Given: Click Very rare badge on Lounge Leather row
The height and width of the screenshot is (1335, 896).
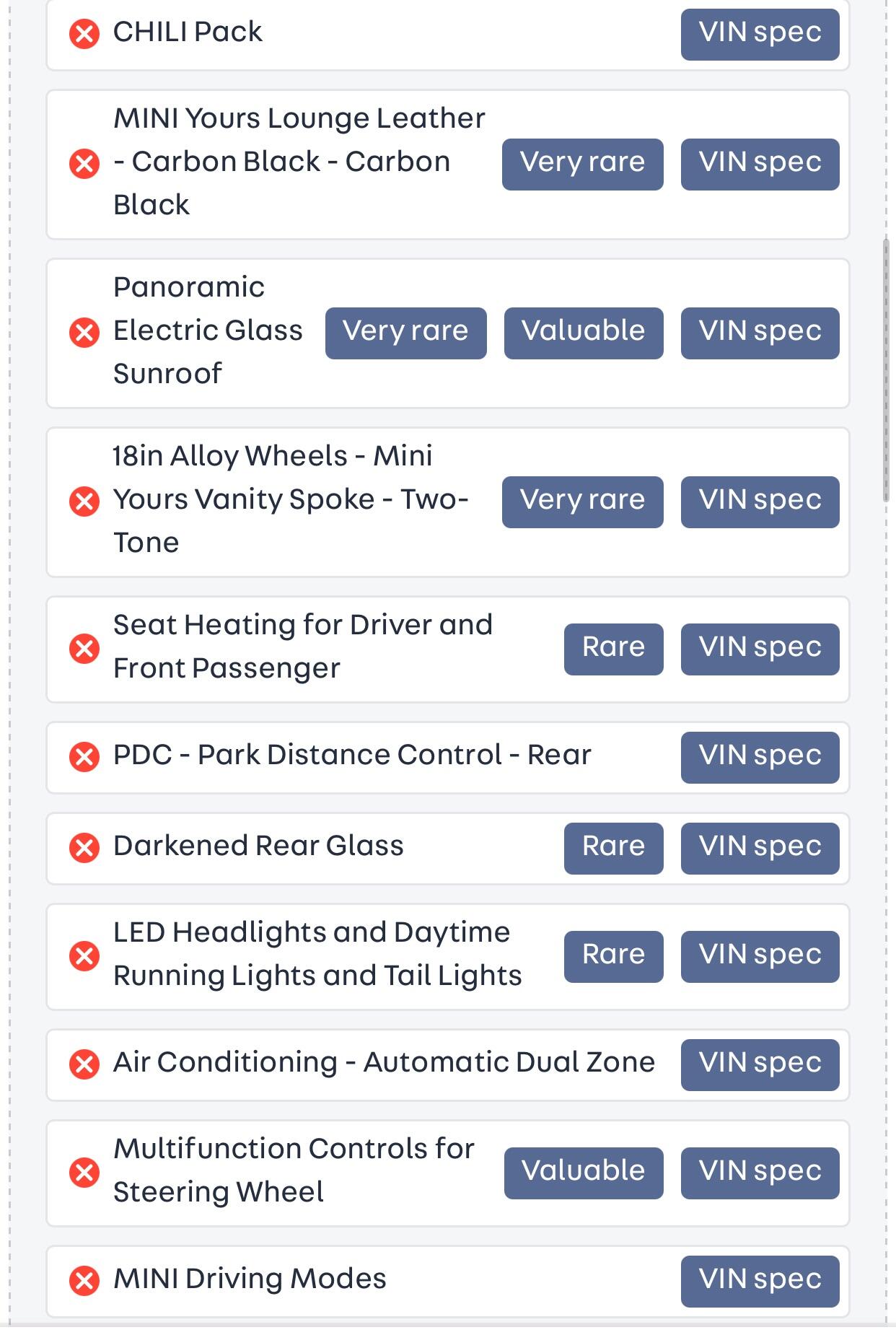Looking at the screenshot, I should tap(582, 164).
